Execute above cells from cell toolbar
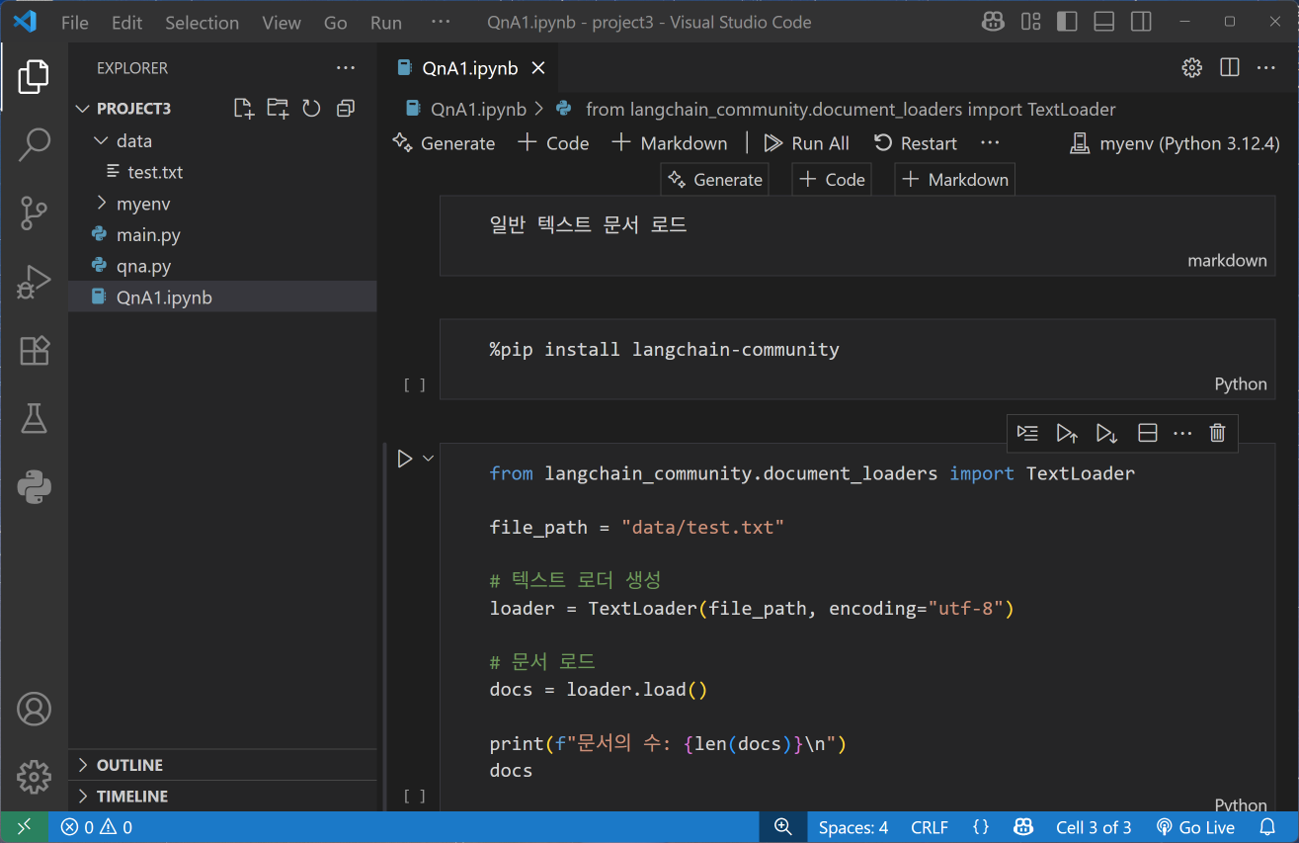The width and height of the screenshot is (1299, 843). [x=1067, y=433]
